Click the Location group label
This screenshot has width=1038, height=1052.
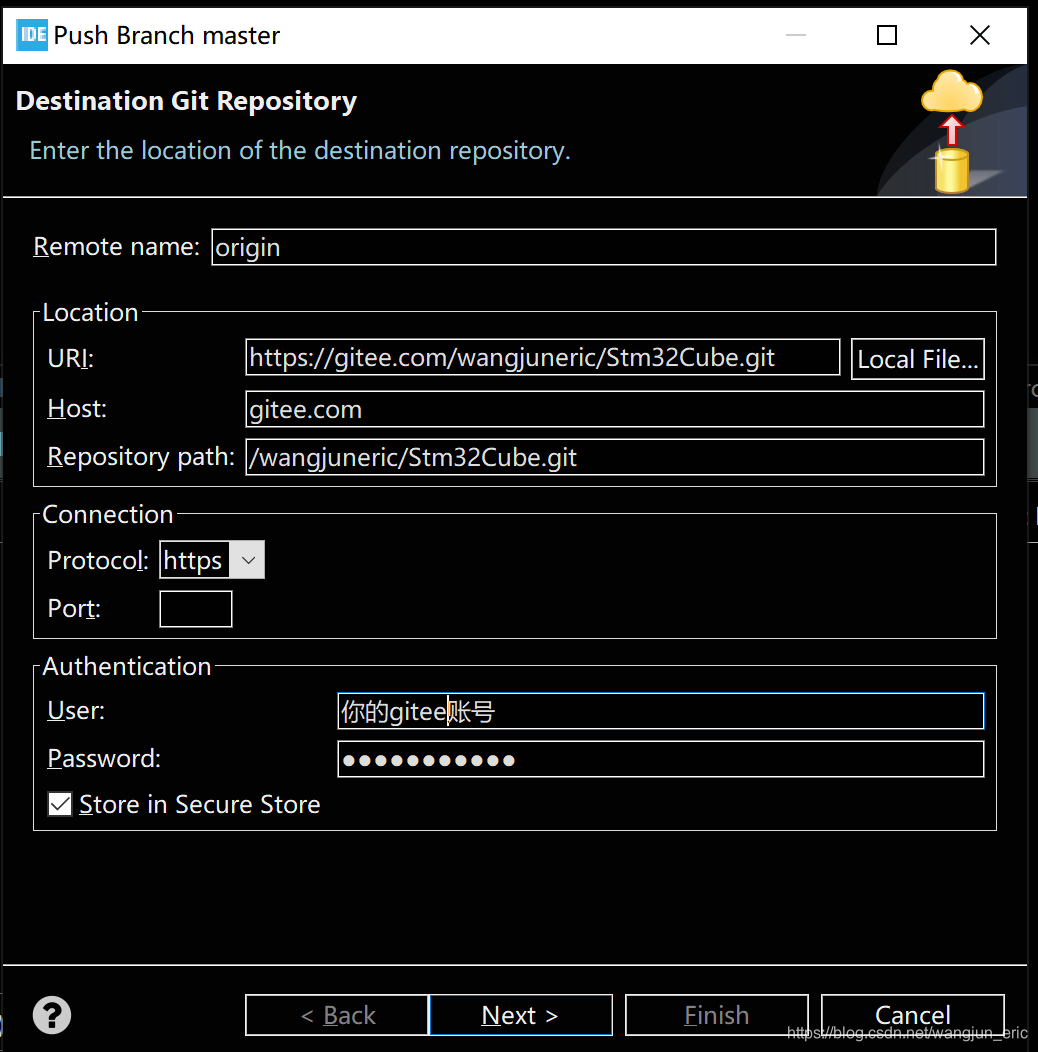(90, 313)
